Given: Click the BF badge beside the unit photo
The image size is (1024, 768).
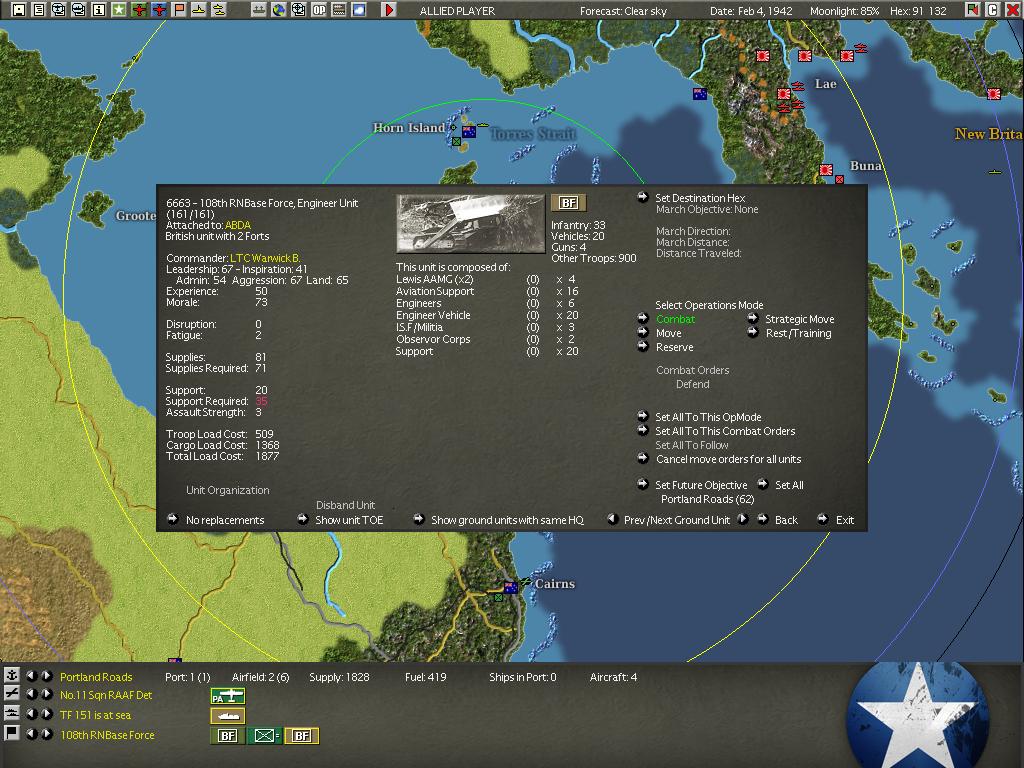Looking at the screenshot, I should [569, 202].
